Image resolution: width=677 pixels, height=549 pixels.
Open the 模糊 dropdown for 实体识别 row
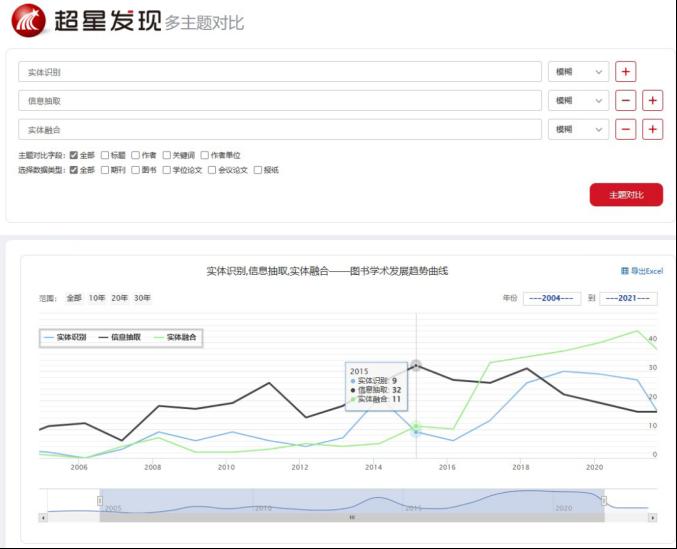(x=578, y=72)
